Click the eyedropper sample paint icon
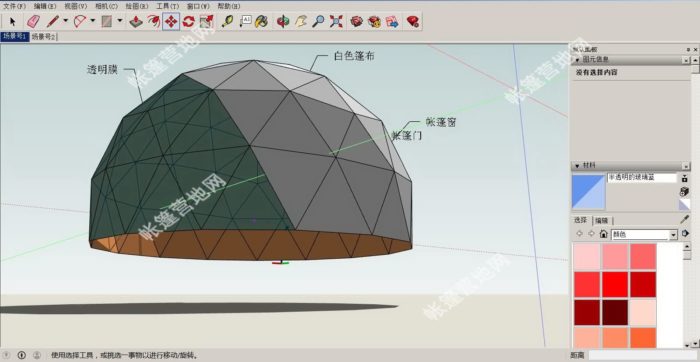Viewport: 700px width, 362px height. [x=684, y=219]
